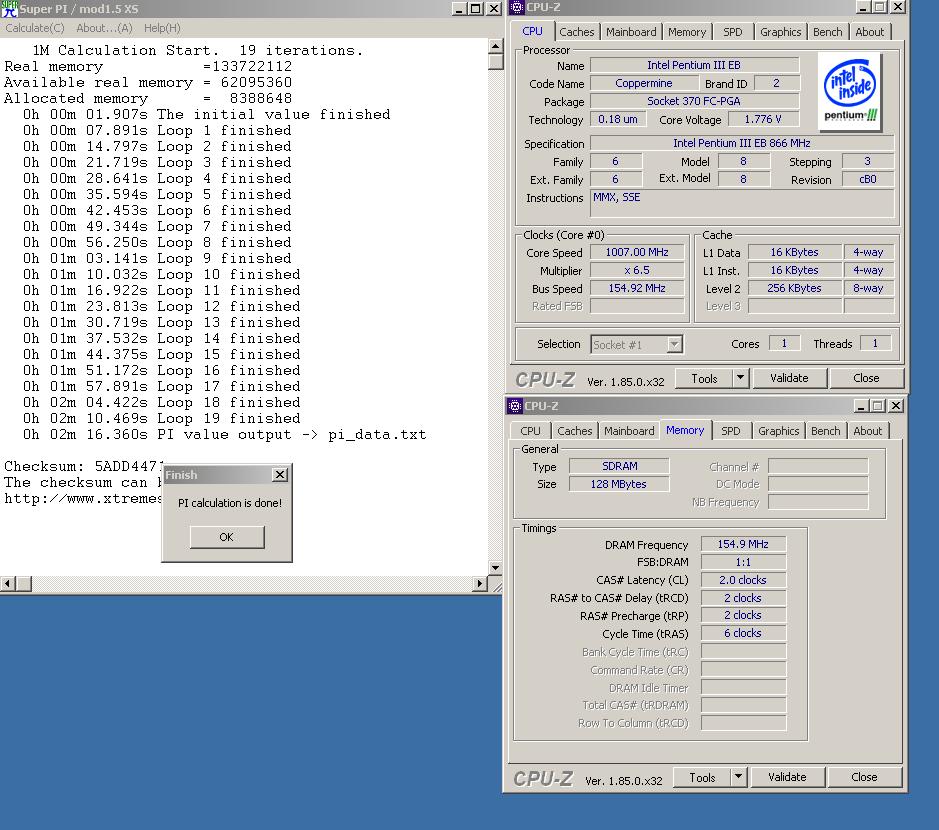Click the DRAM Frequency 154.9 MHz value
The height and width of the screenshot is (830, 939).
pos(743,544)
